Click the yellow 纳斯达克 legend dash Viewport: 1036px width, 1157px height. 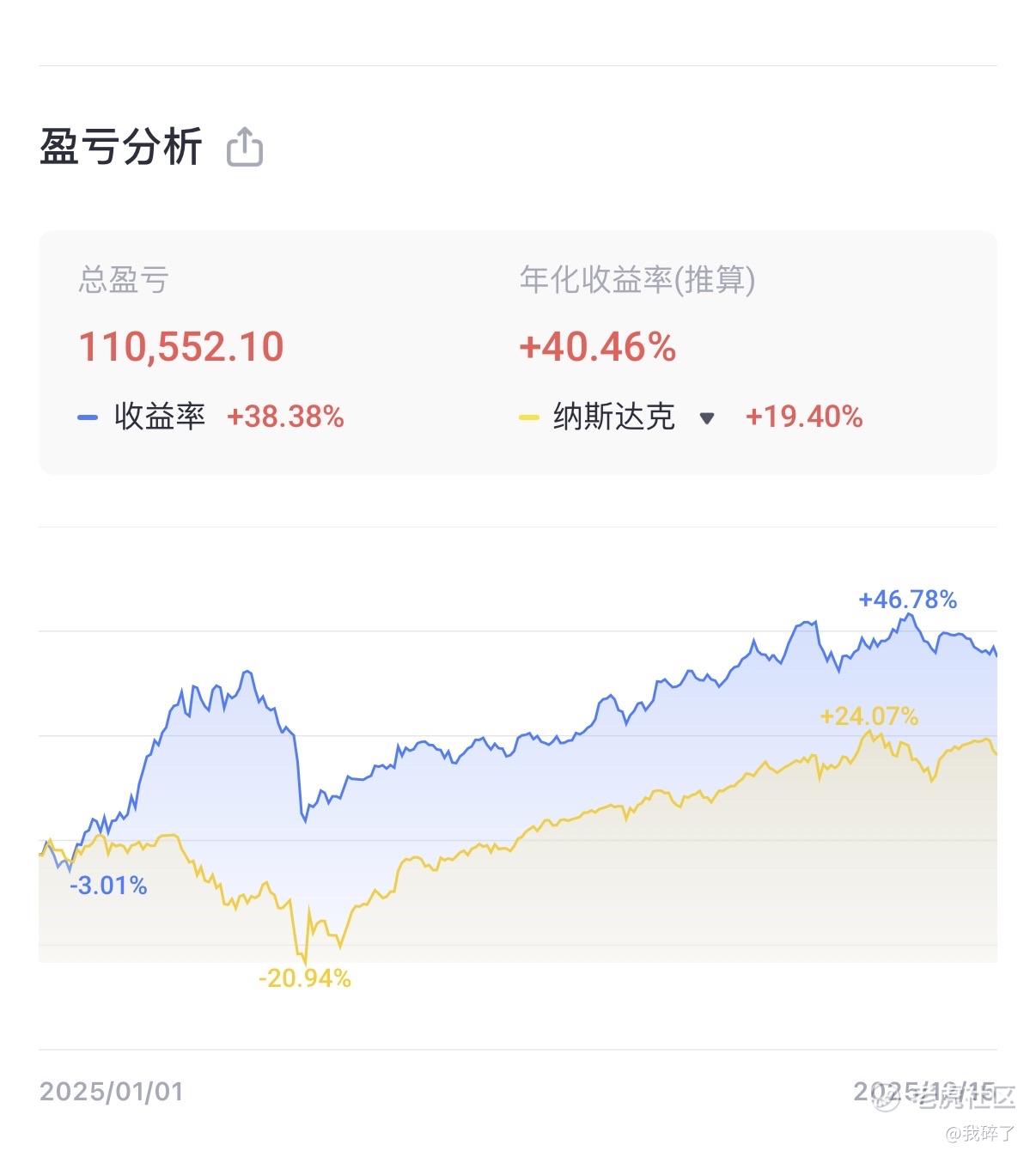[x=528, y=417]
